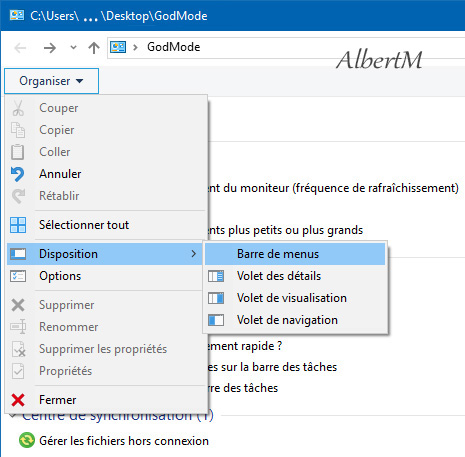Screen dimensions: 465x457
Task: Select Options in the Organiser menu
Action: [105, 276]
